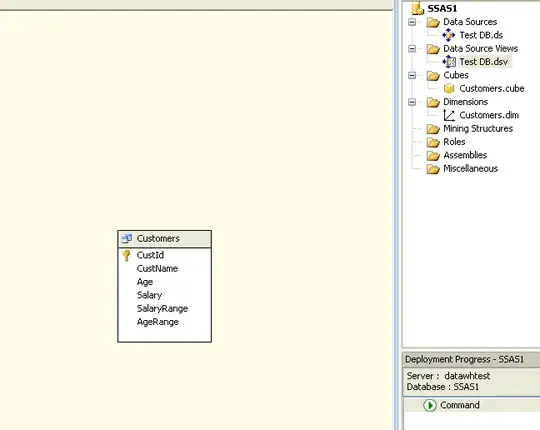The image size is (540, 430).
Task: Click the Server : datawhtest text
Action: point(448,376)
